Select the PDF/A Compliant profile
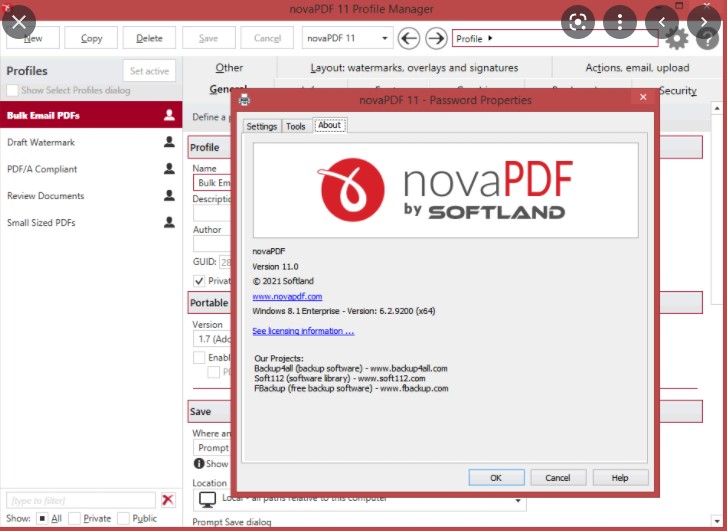The width and height of the screenshot is (727, 531). click(x=91, y=169)
